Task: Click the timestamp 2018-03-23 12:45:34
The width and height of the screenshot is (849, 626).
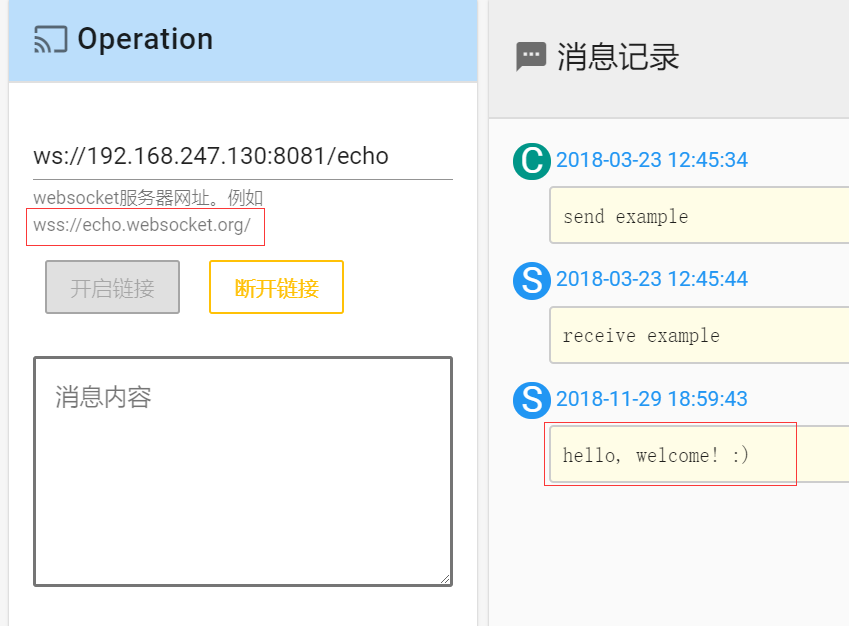Action: point(653,160)
